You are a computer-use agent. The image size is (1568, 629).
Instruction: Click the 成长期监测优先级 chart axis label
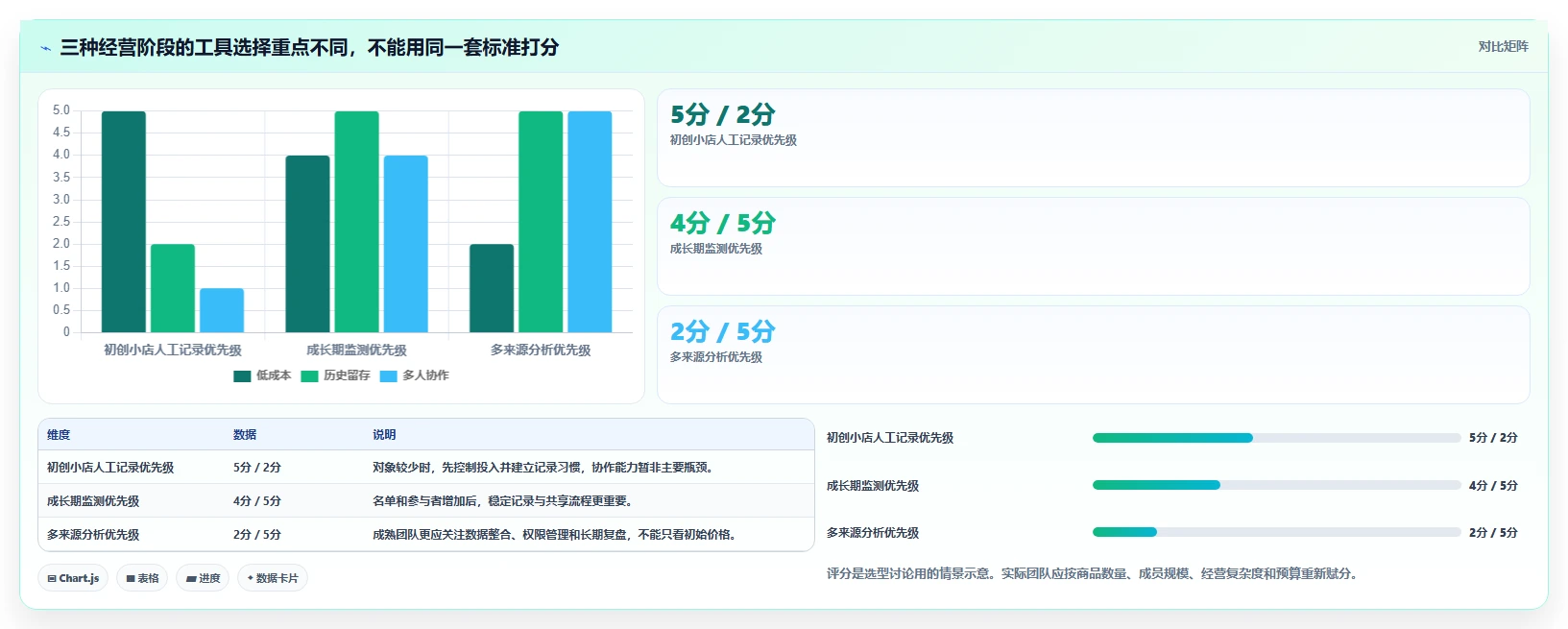pos(356,351)
